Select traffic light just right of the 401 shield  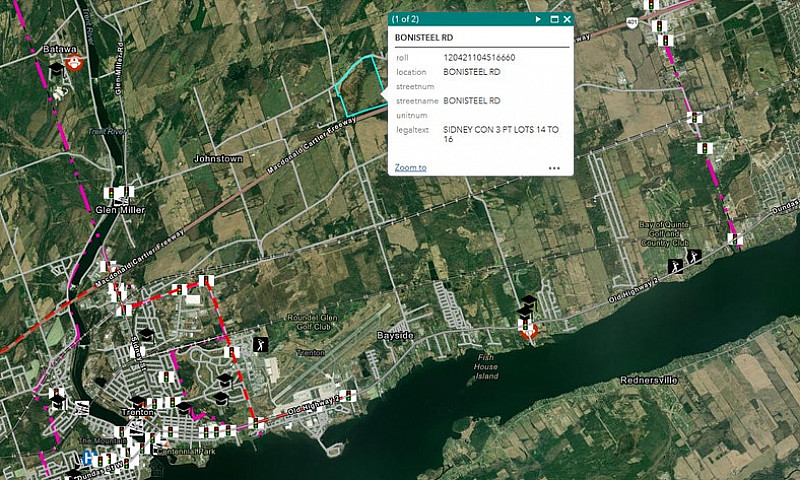point(659,26)
